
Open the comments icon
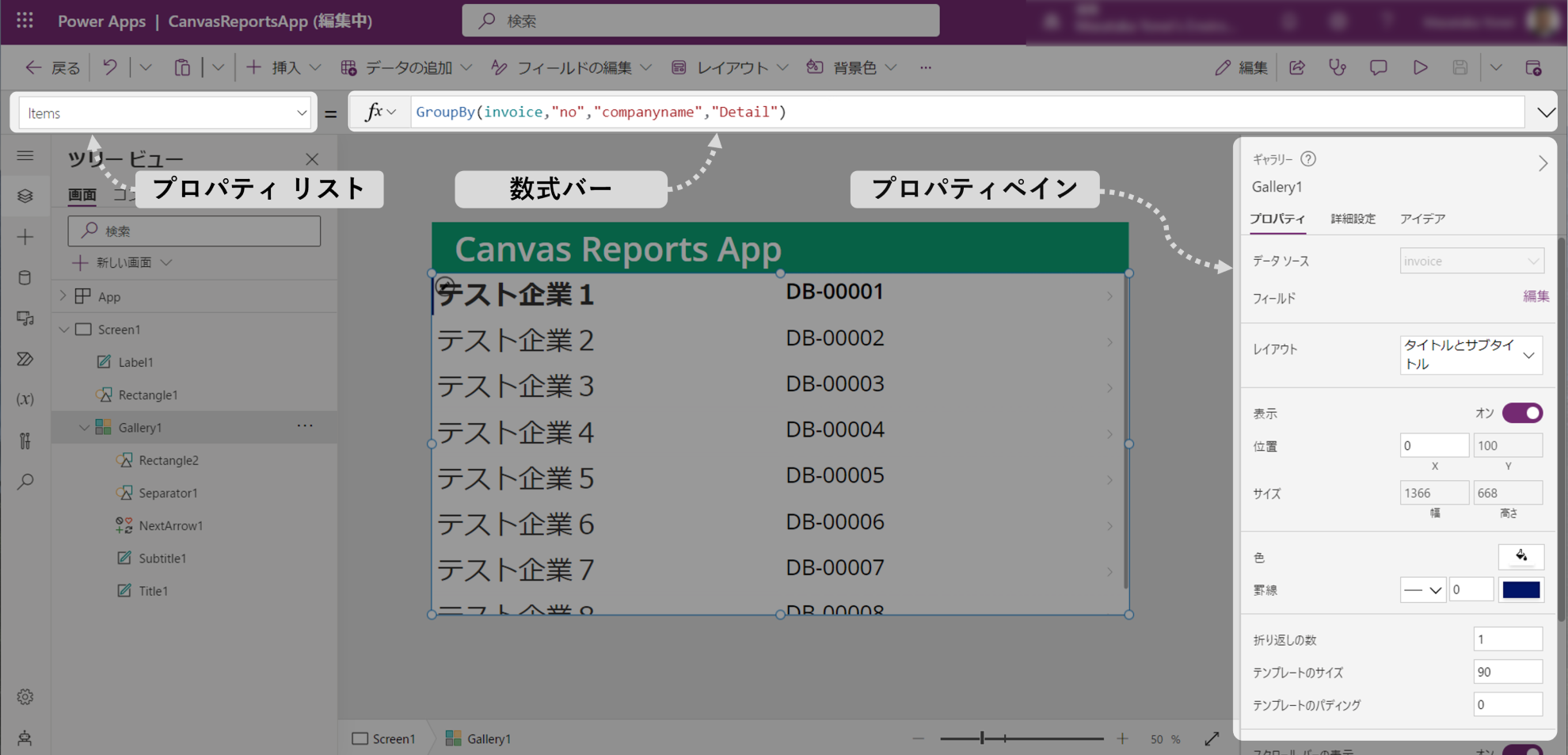pos(1379,67)
